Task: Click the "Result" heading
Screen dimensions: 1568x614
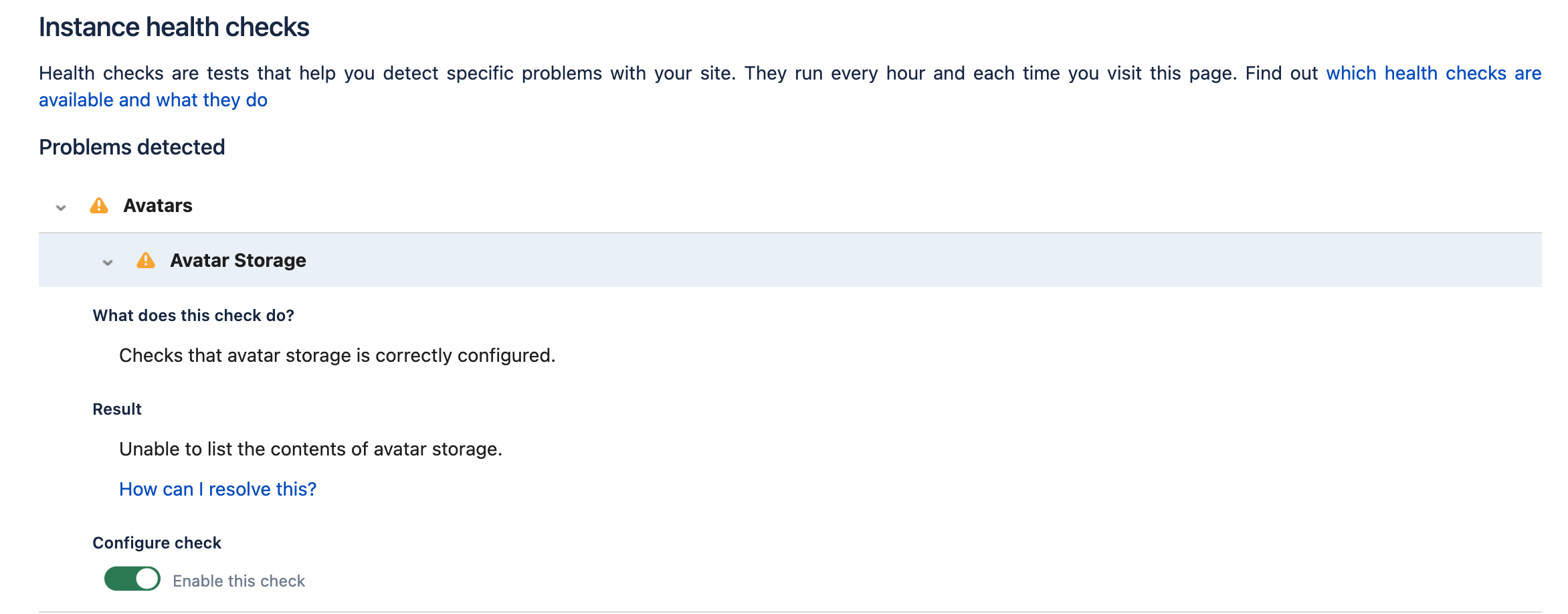Action: 117,409
